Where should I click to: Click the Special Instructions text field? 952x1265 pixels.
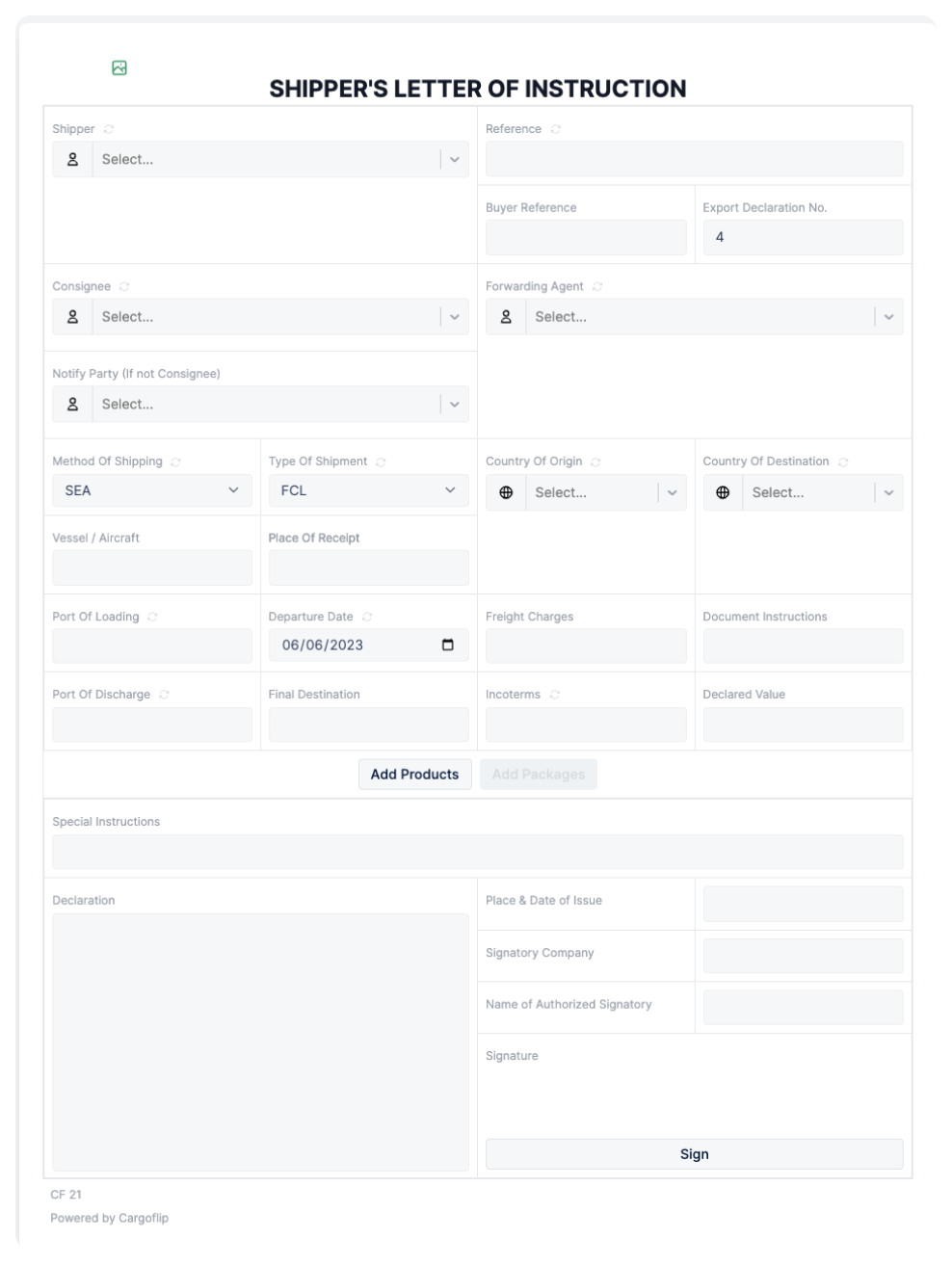pyautogui.click(x=477, y=853)
